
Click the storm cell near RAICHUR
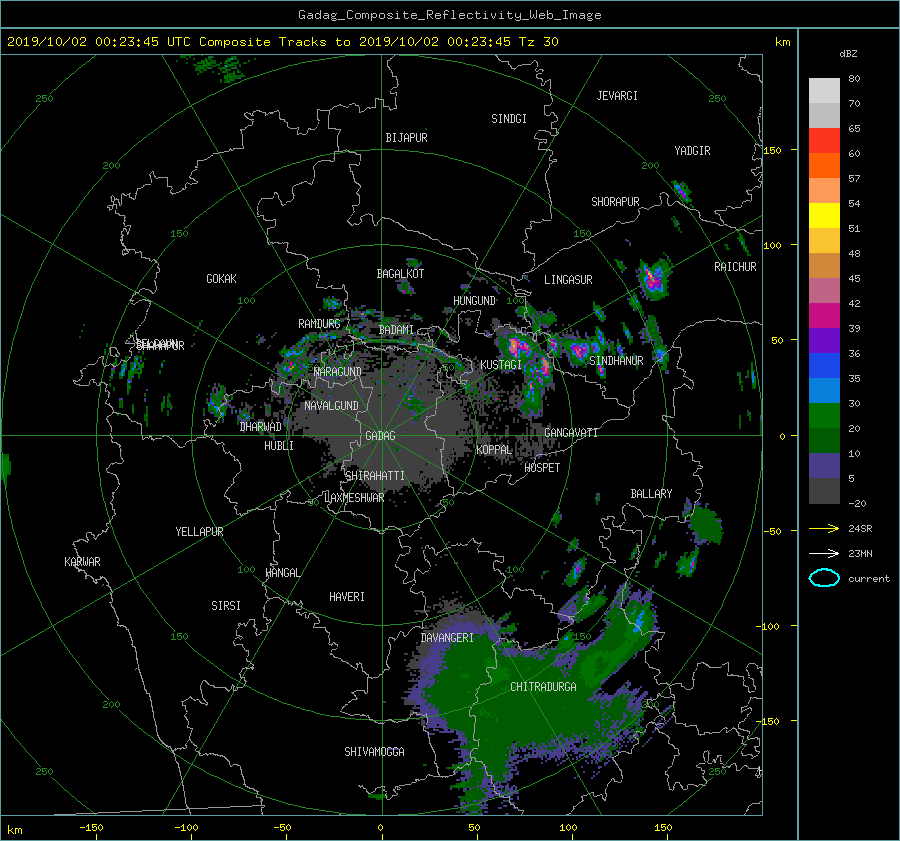(653, 279)
